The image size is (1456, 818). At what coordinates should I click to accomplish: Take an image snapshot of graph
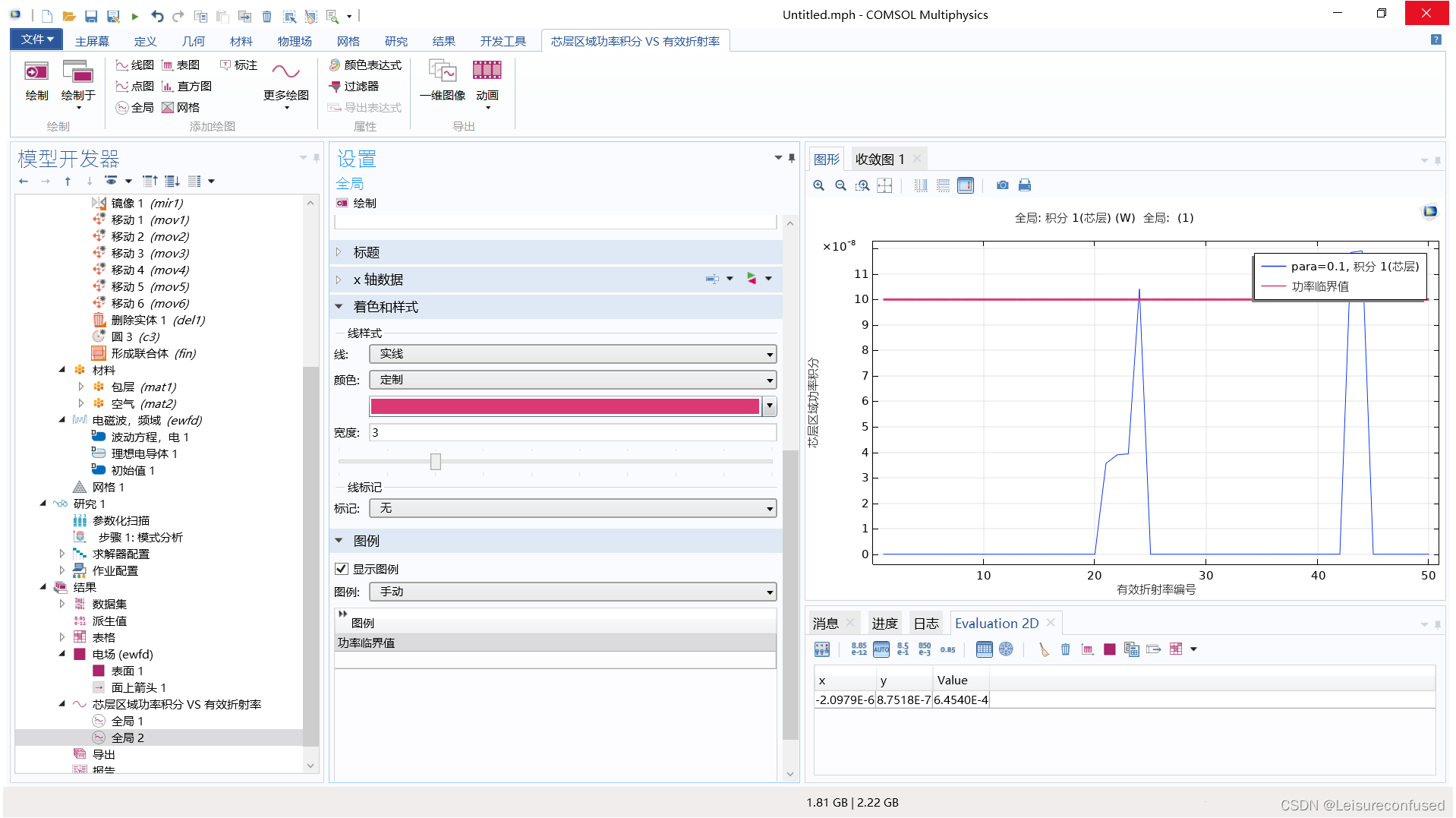[1003, 185]
